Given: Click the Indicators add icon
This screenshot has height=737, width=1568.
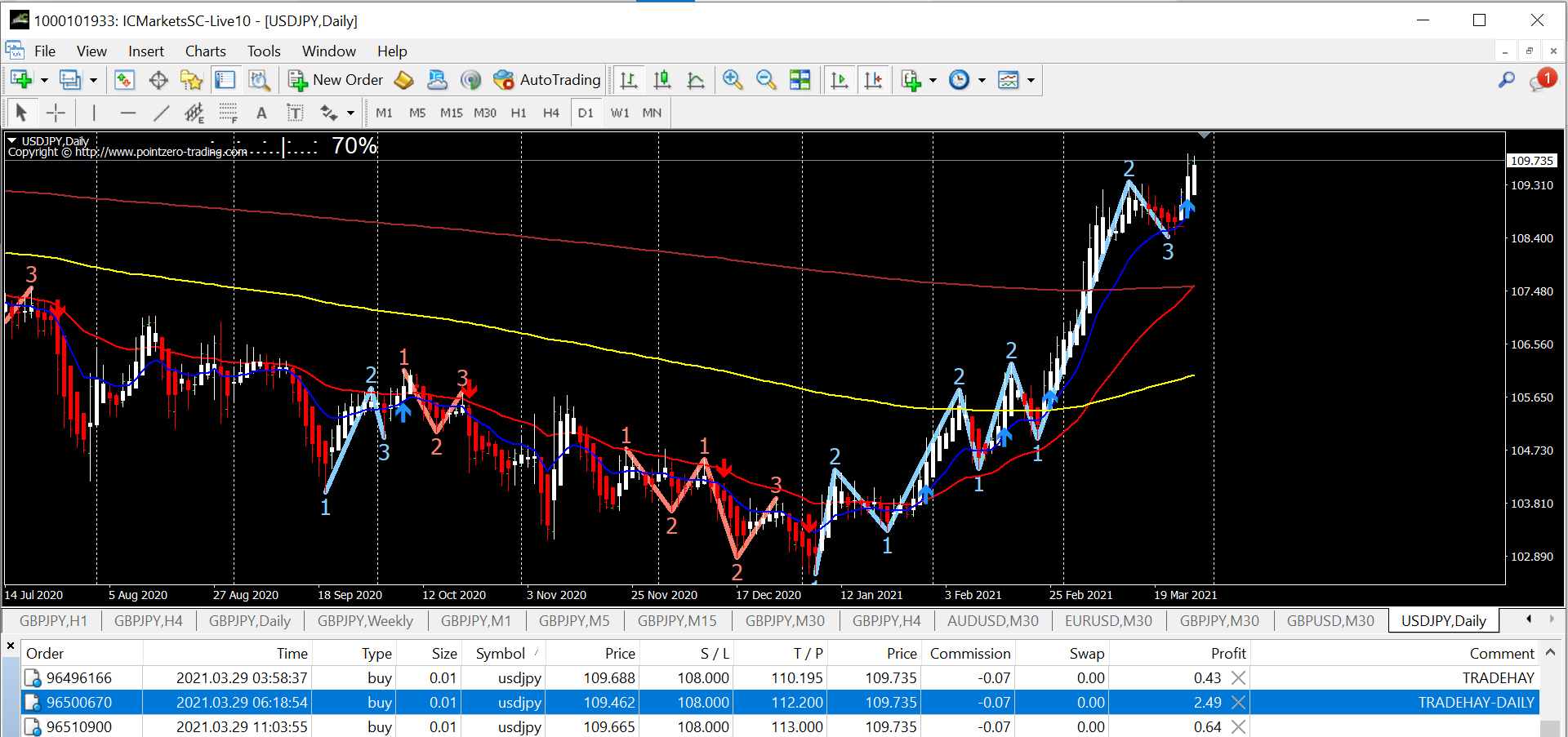Looking at the screenshot, I should [x=911, y=80].
